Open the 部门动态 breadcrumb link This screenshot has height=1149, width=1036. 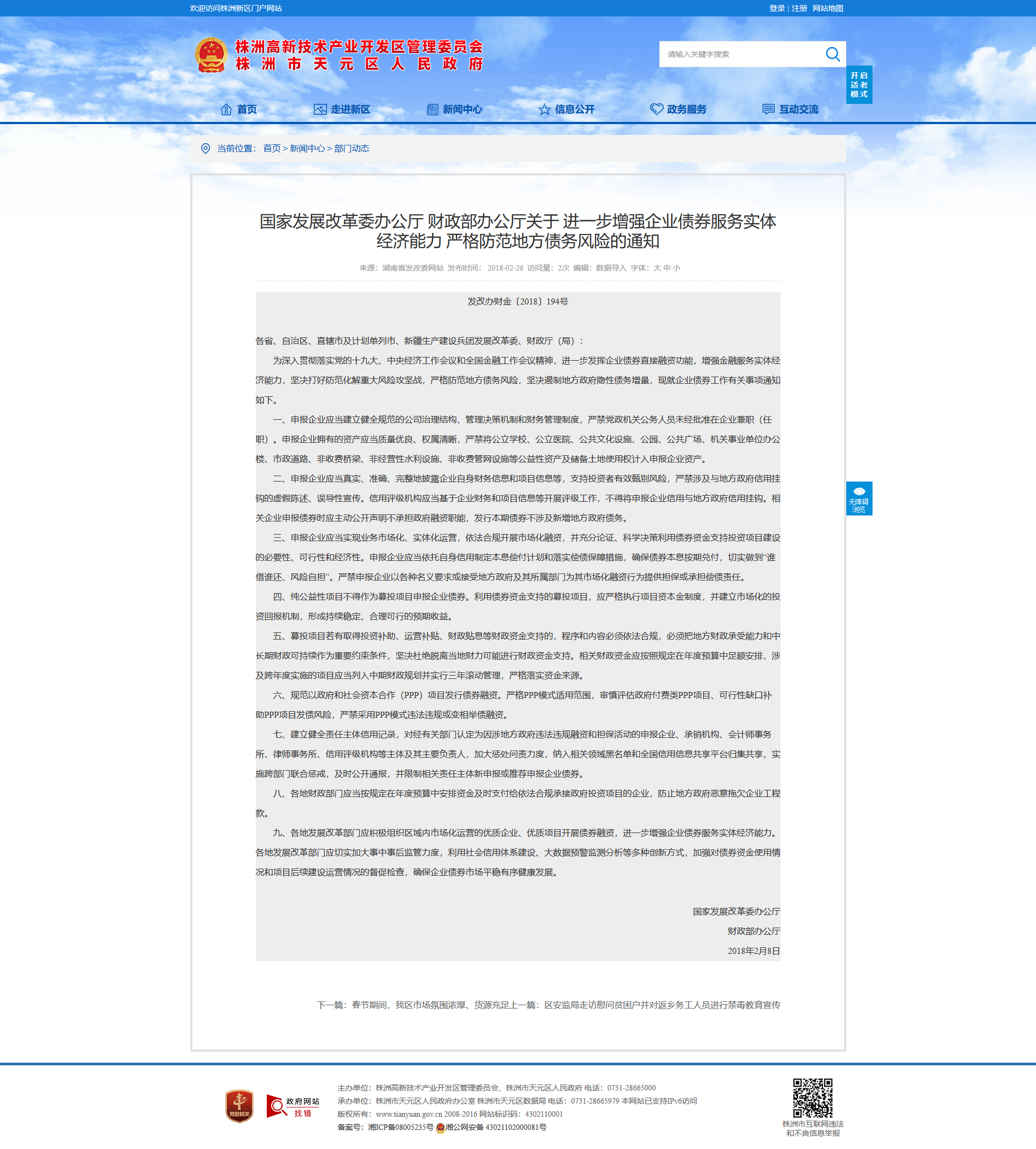click(352, 149)
